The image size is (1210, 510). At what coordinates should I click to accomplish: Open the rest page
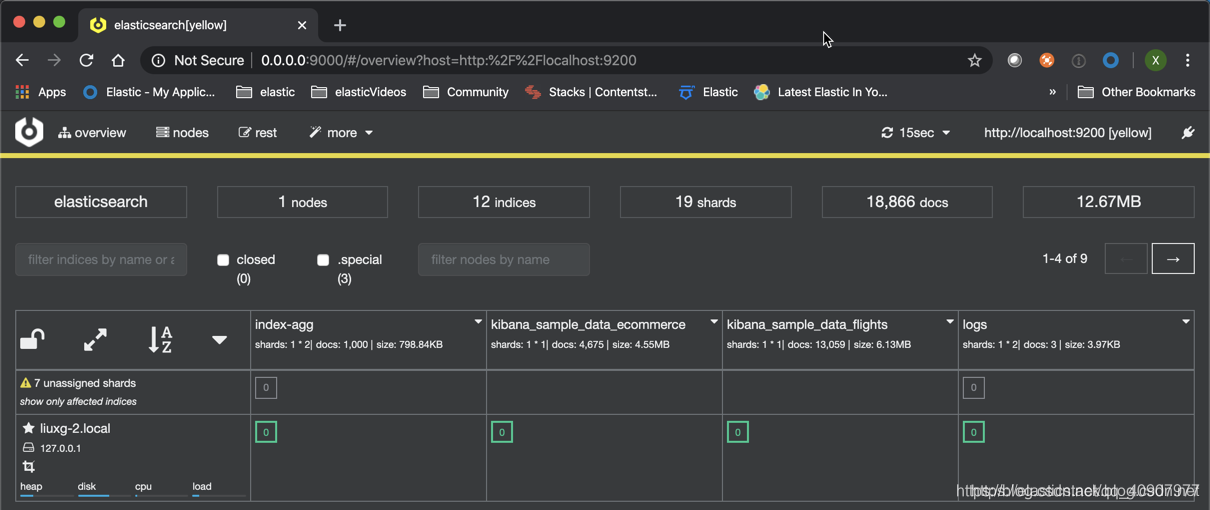point(258,132)
